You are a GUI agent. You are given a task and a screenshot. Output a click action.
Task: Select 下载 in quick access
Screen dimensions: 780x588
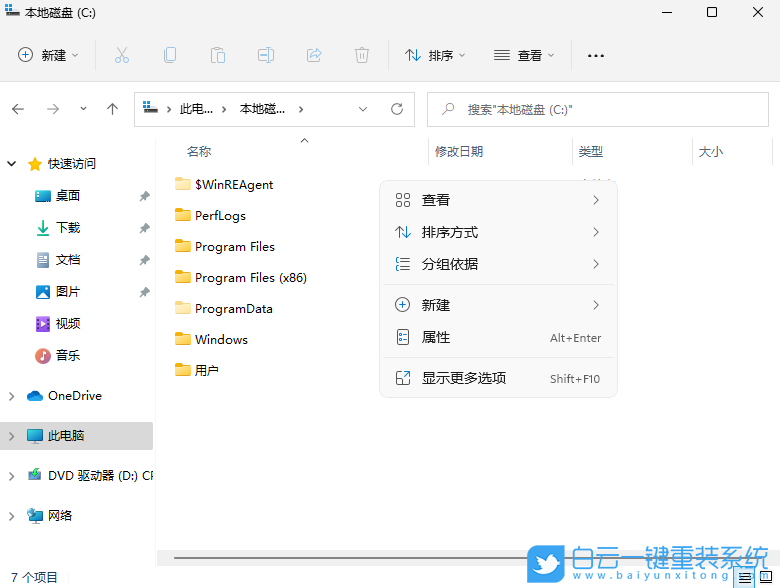68,228
